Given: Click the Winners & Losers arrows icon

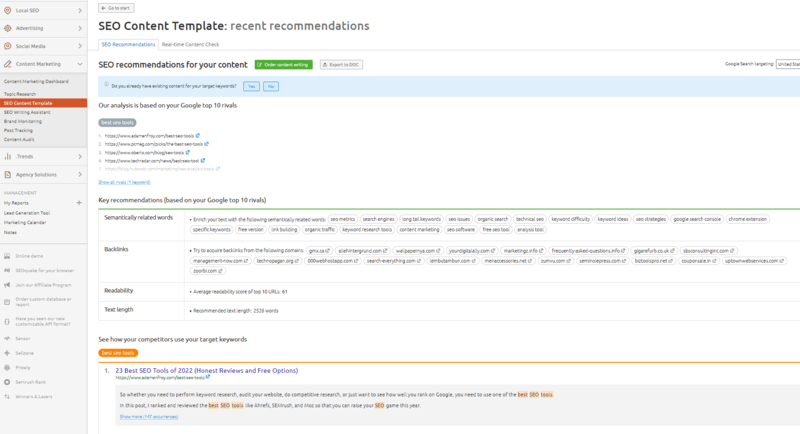Looking at the screenshot, I should pos(7,395).
